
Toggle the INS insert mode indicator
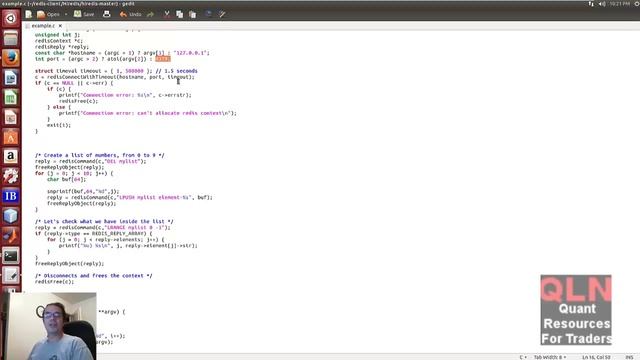point(629,357)
